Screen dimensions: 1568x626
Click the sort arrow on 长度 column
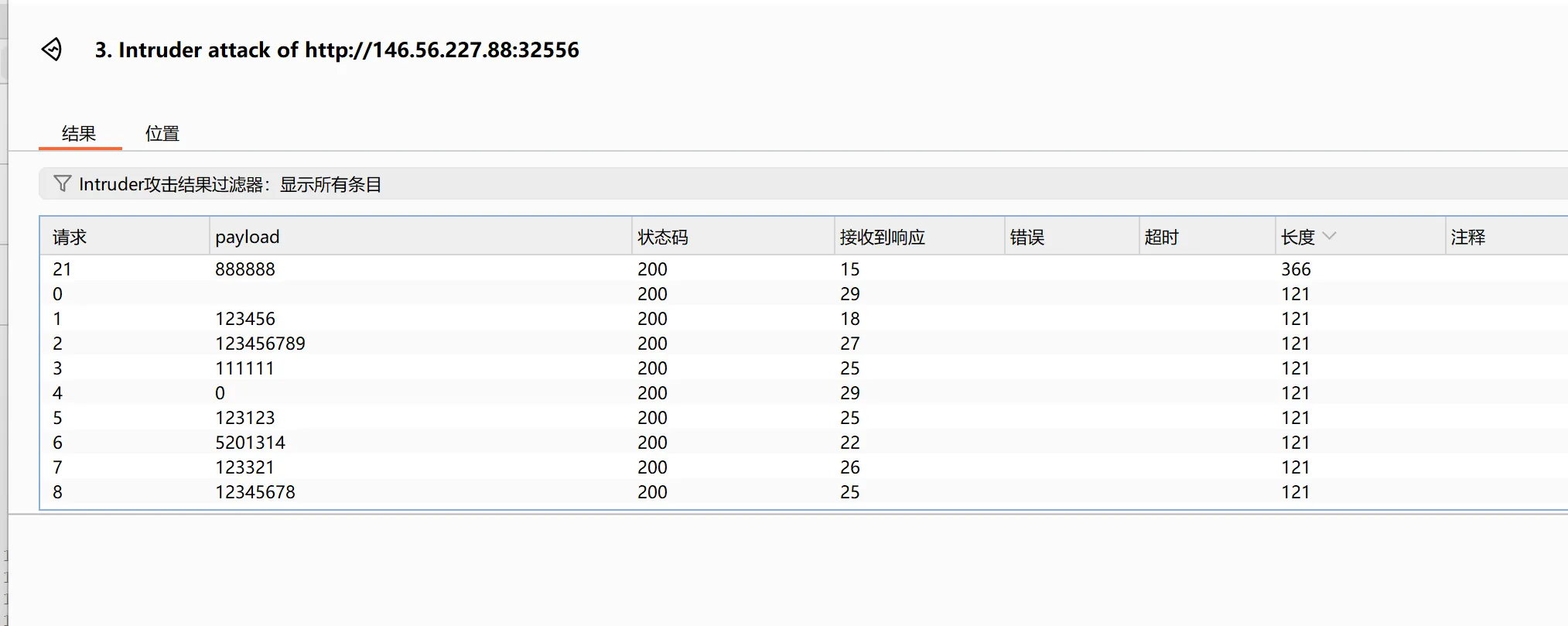[x=1329, y=236]
